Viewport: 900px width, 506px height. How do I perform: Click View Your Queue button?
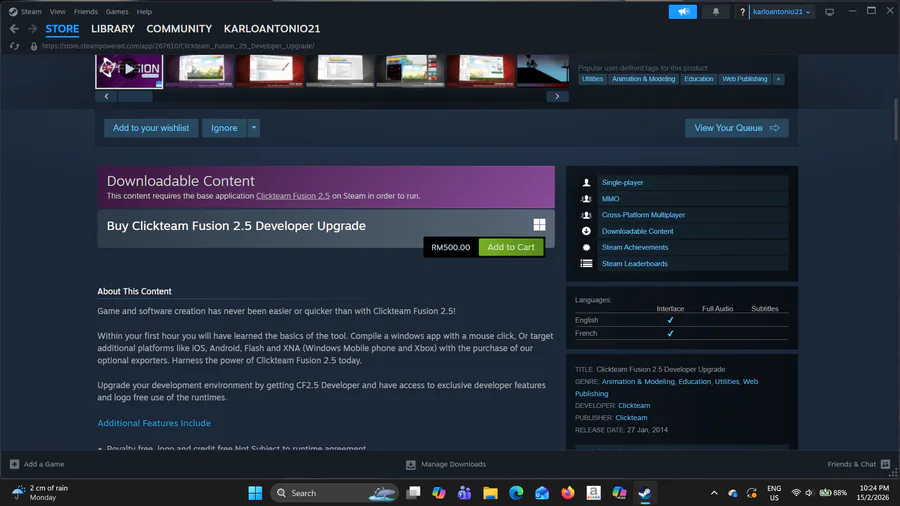(x=736, y=128)
